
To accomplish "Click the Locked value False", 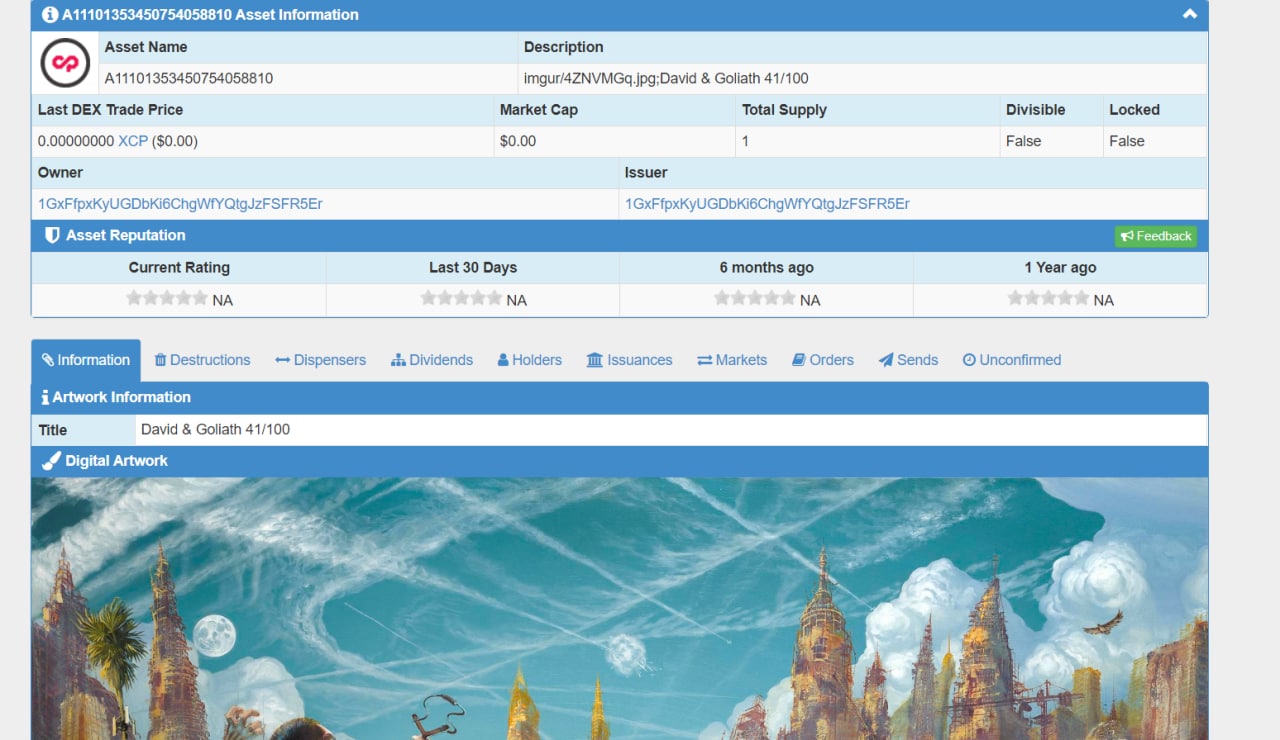I will pos(1126,141).
